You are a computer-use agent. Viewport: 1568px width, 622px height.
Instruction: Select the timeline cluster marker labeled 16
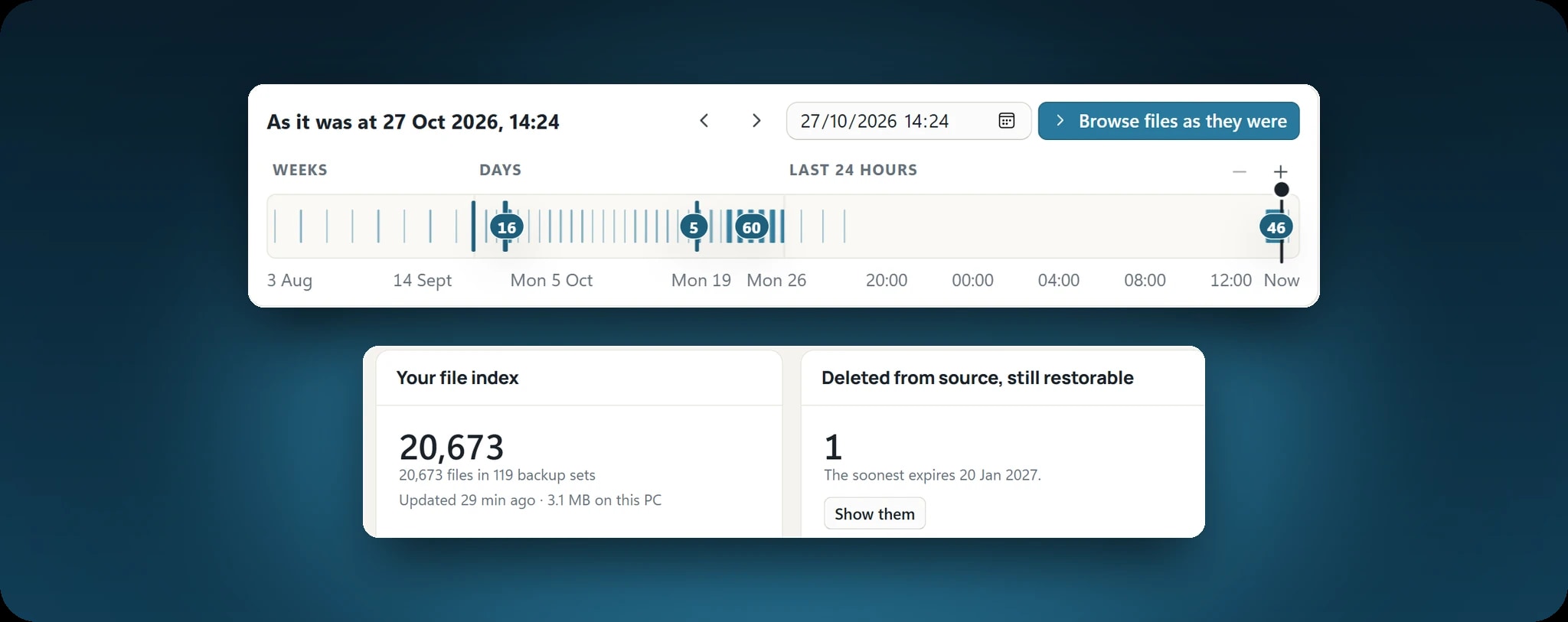tap(507, 227)
